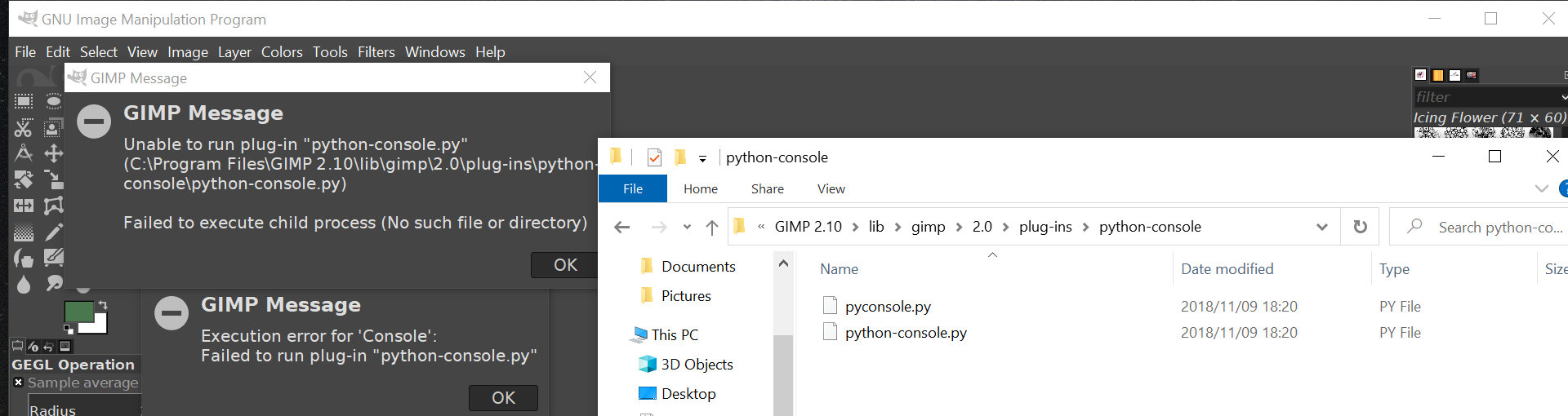
Task: Select the Blur/Sharpen droplet tool
Action: pos(24,284)
